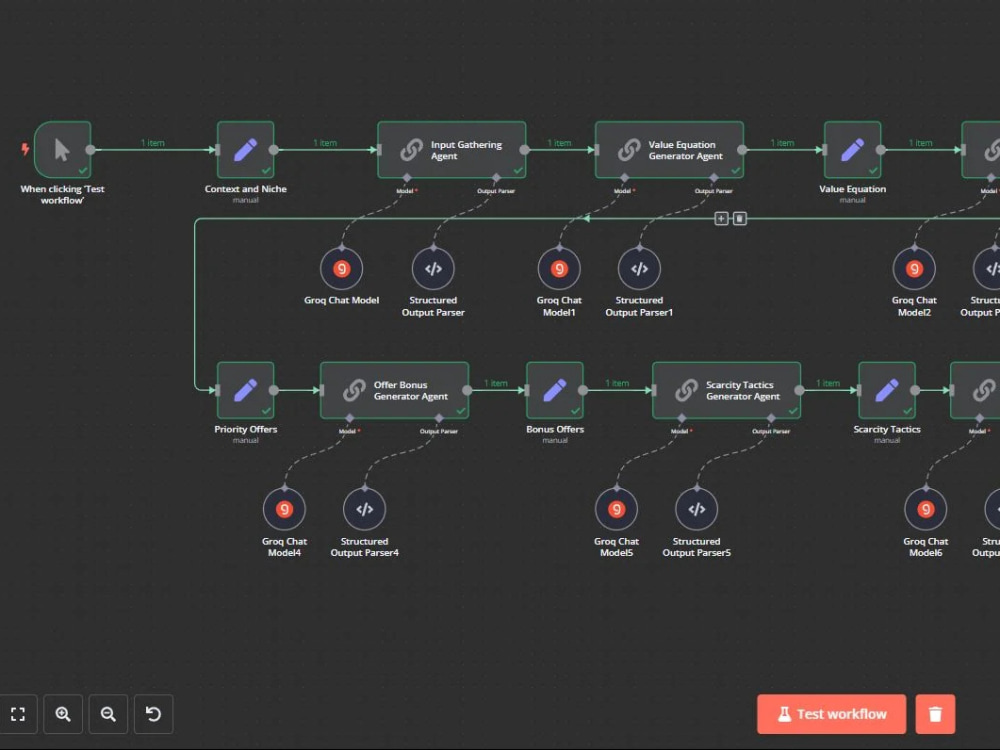Select the Scarcity Tactics edit node

pos(887,390)
